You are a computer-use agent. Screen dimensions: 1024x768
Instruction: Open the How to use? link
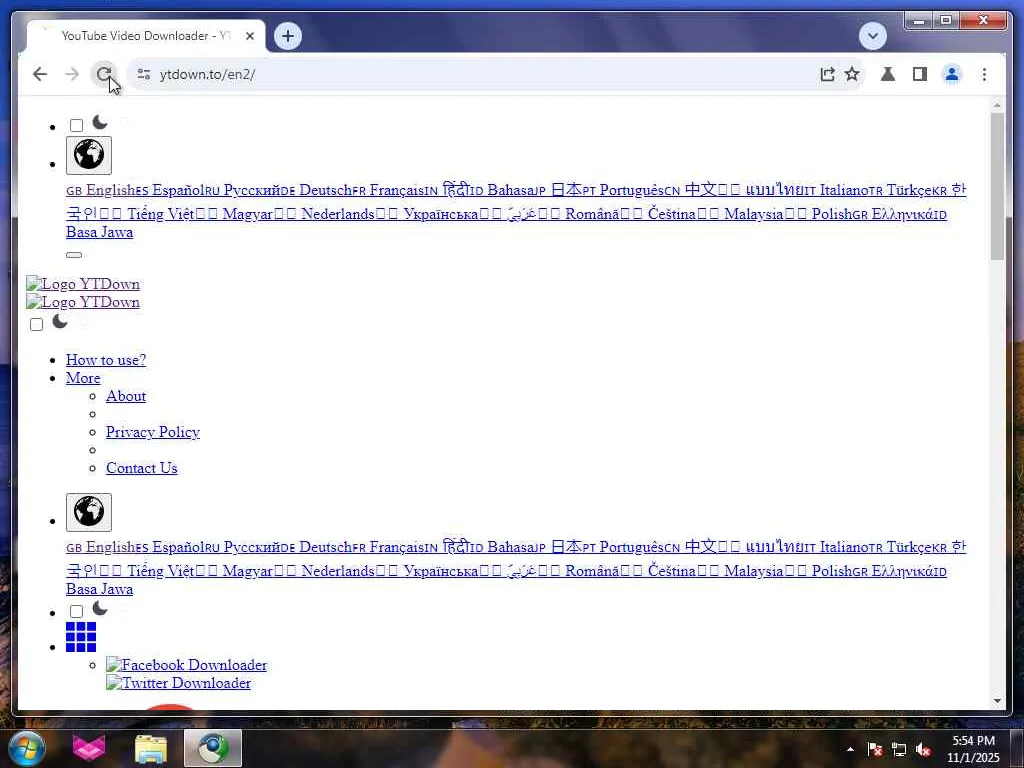coord(106,360)
